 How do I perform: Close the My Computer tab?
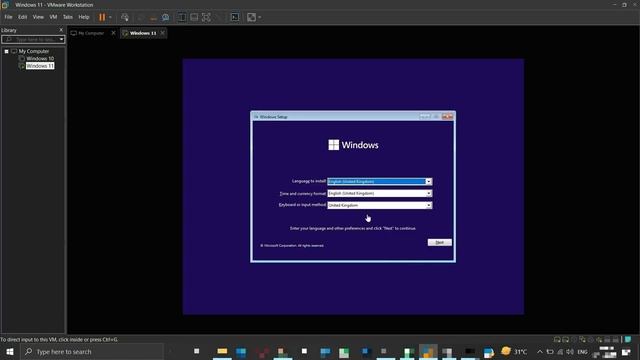(113, 33)
